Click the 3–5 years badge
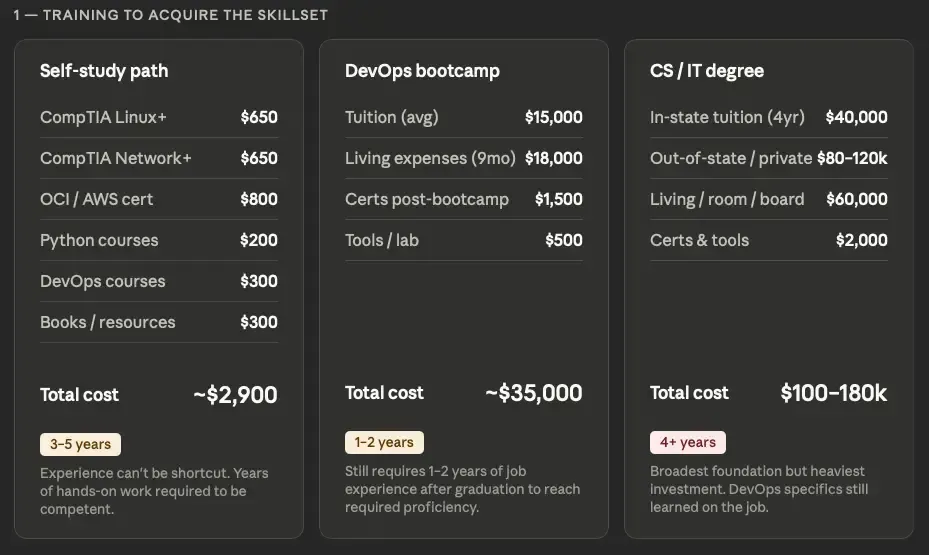929x555 pixels. click(x=80, y=445)
